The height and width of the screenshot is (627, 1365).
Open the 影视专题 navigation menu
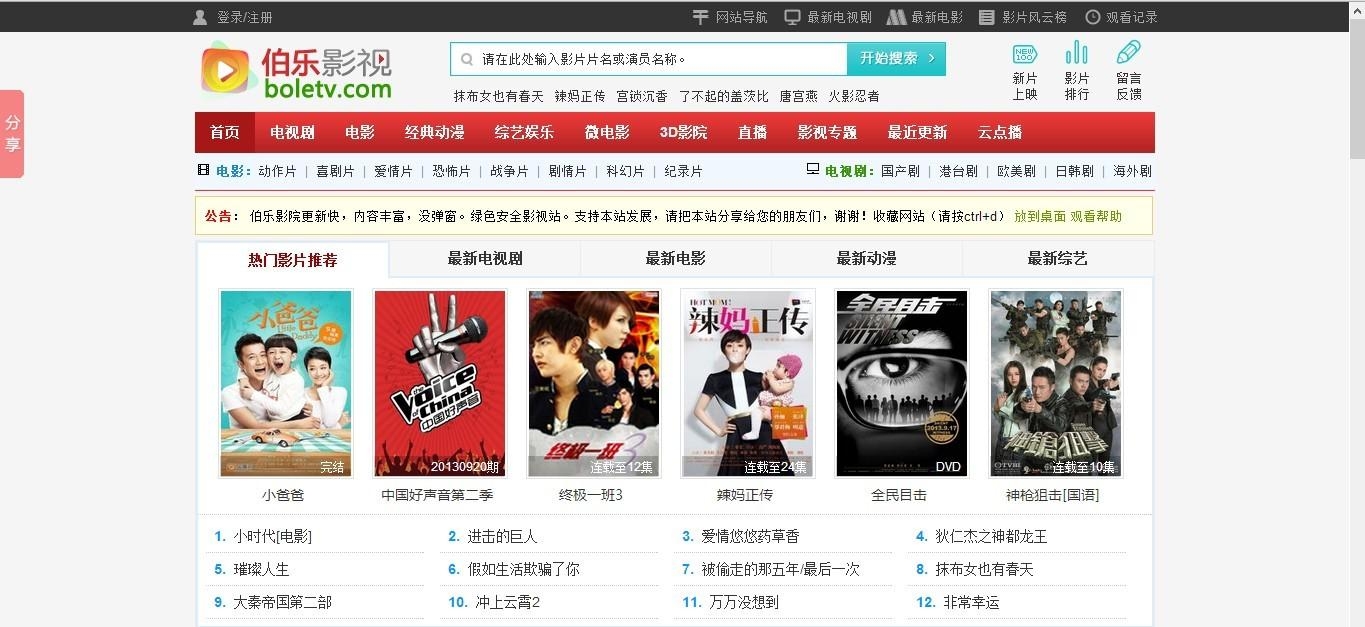(827, 132)
